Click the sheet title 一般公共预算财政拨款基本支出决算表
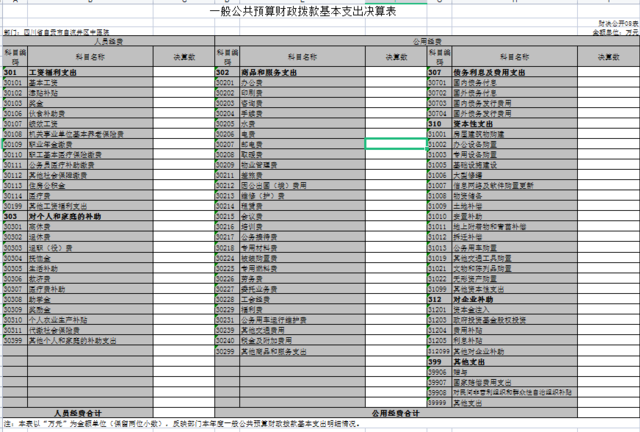 (319, 13)
